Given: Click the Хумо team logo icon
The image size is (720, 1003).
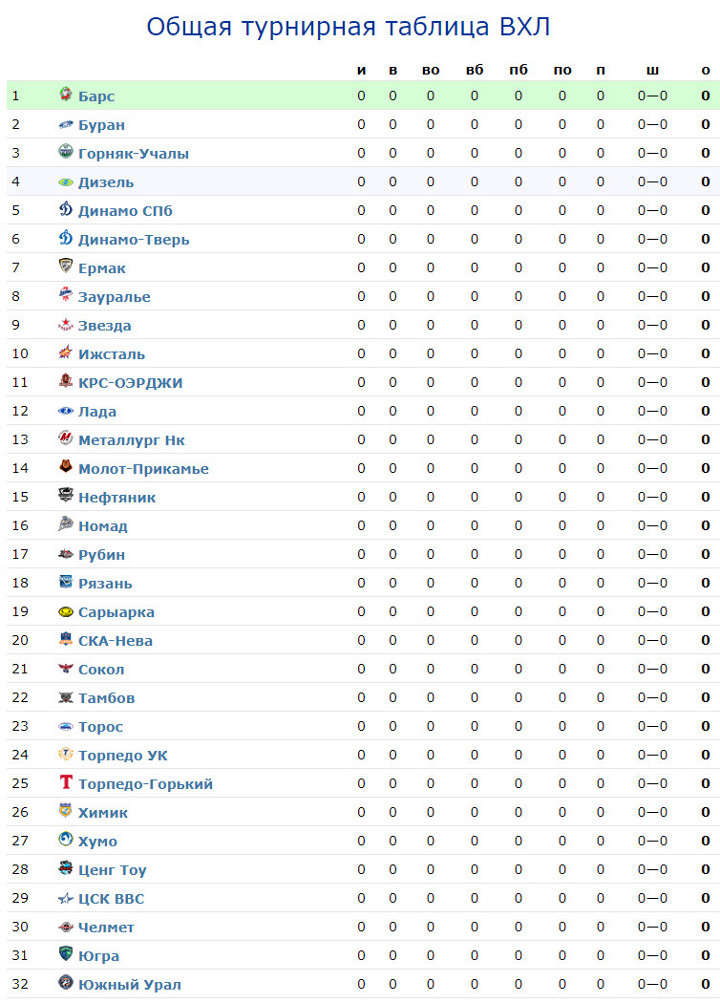Looking at the screenshot, I should point(66,840).
